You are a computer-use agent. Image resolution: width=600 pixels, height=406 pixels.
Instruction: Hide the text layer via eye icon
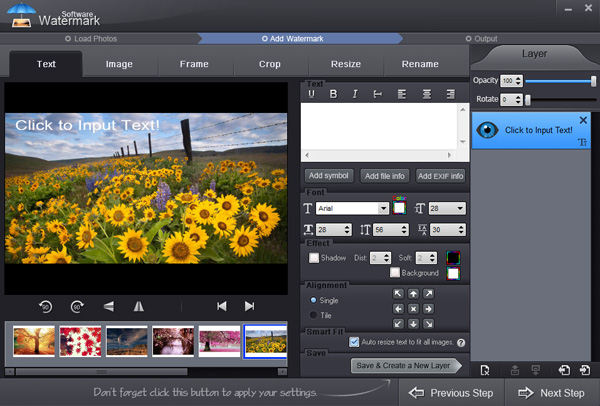(x=489, y=130)
